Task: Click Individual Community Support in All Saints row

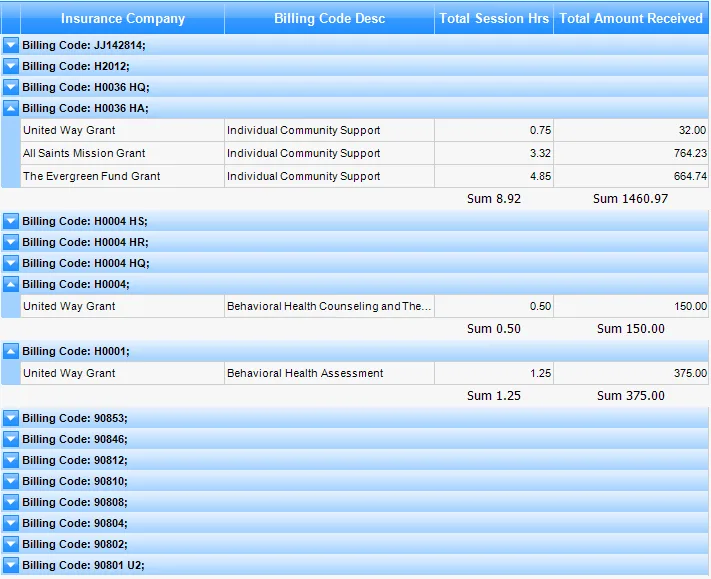Action: 329,153
